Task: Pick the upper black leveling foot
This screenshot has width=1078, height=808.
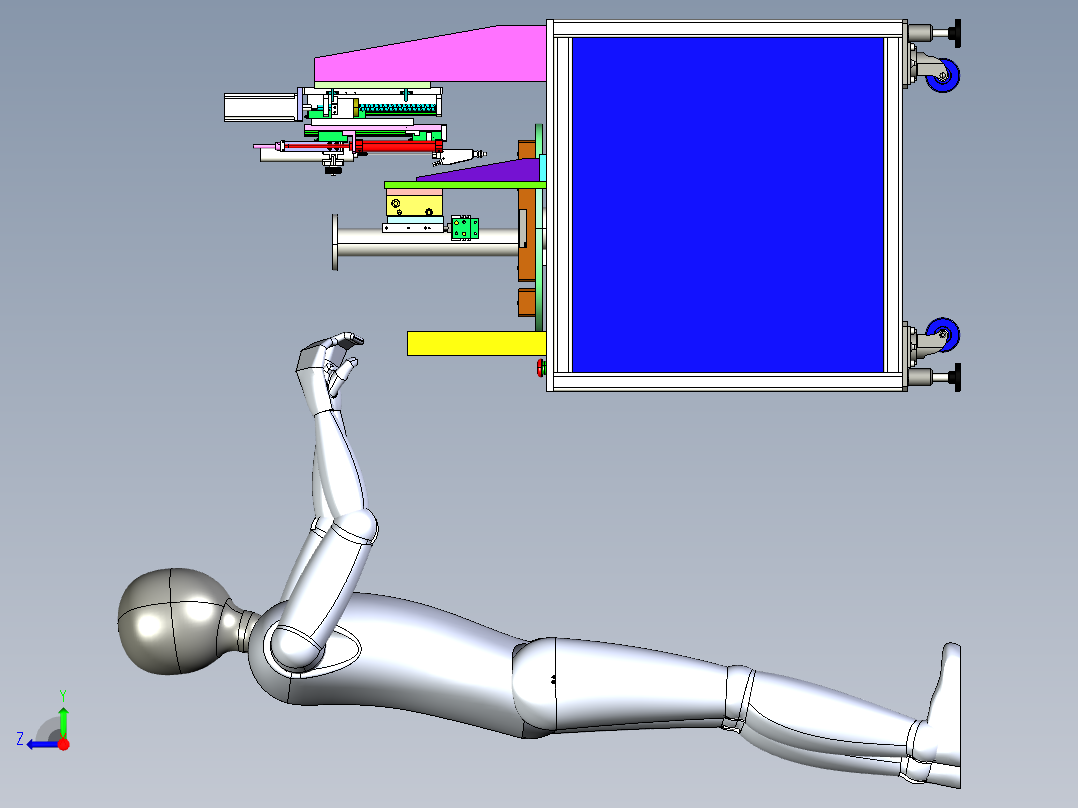Action: (956, 33)
